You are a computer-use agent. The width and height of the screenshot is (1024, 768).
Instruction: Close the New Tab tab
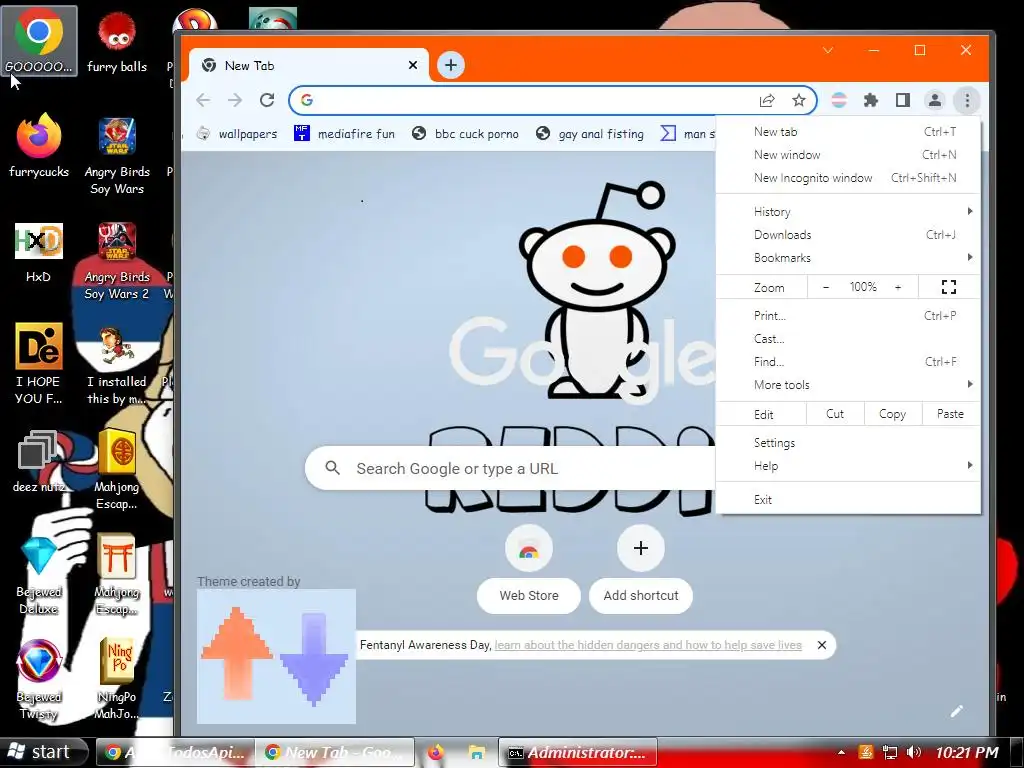(413, 65)
